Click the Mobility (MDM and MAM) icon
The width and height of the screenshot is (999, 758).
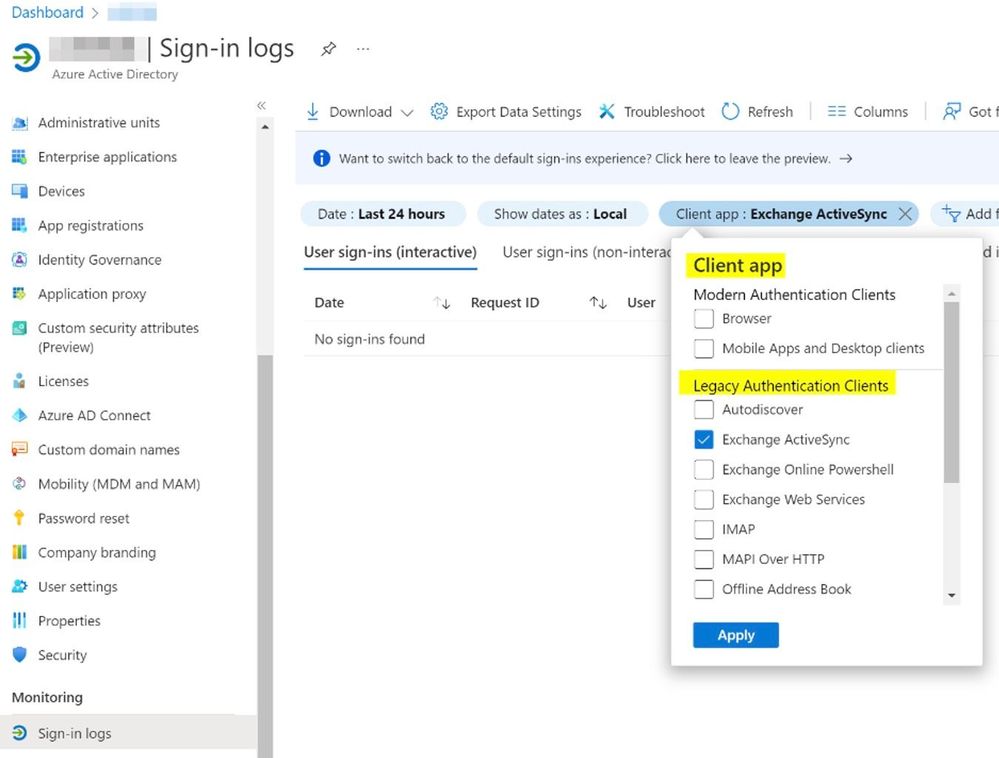20,483
